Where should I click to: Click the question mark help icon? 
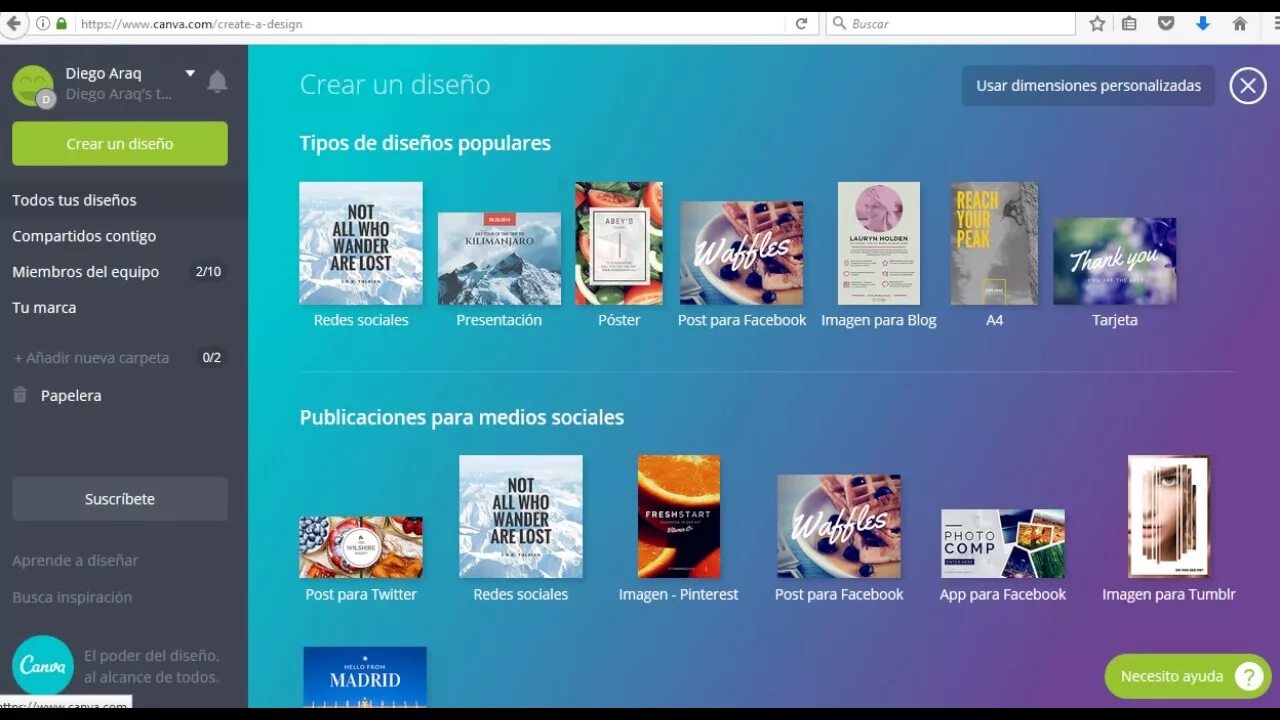(1249, 677)
